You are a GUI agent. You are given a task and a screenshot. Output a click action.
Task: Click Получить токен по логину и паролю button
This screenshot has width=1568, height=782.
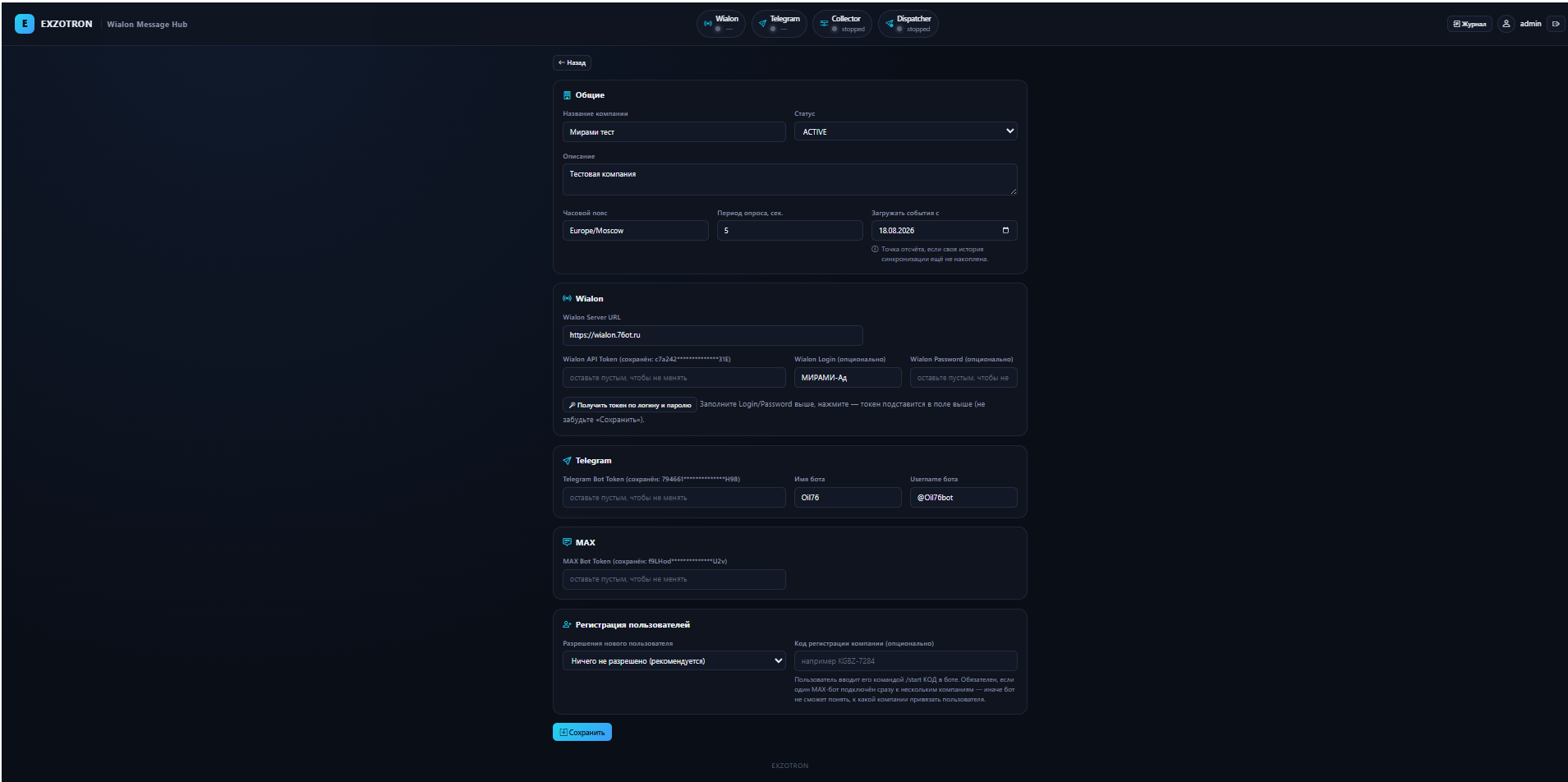[630, 405]
